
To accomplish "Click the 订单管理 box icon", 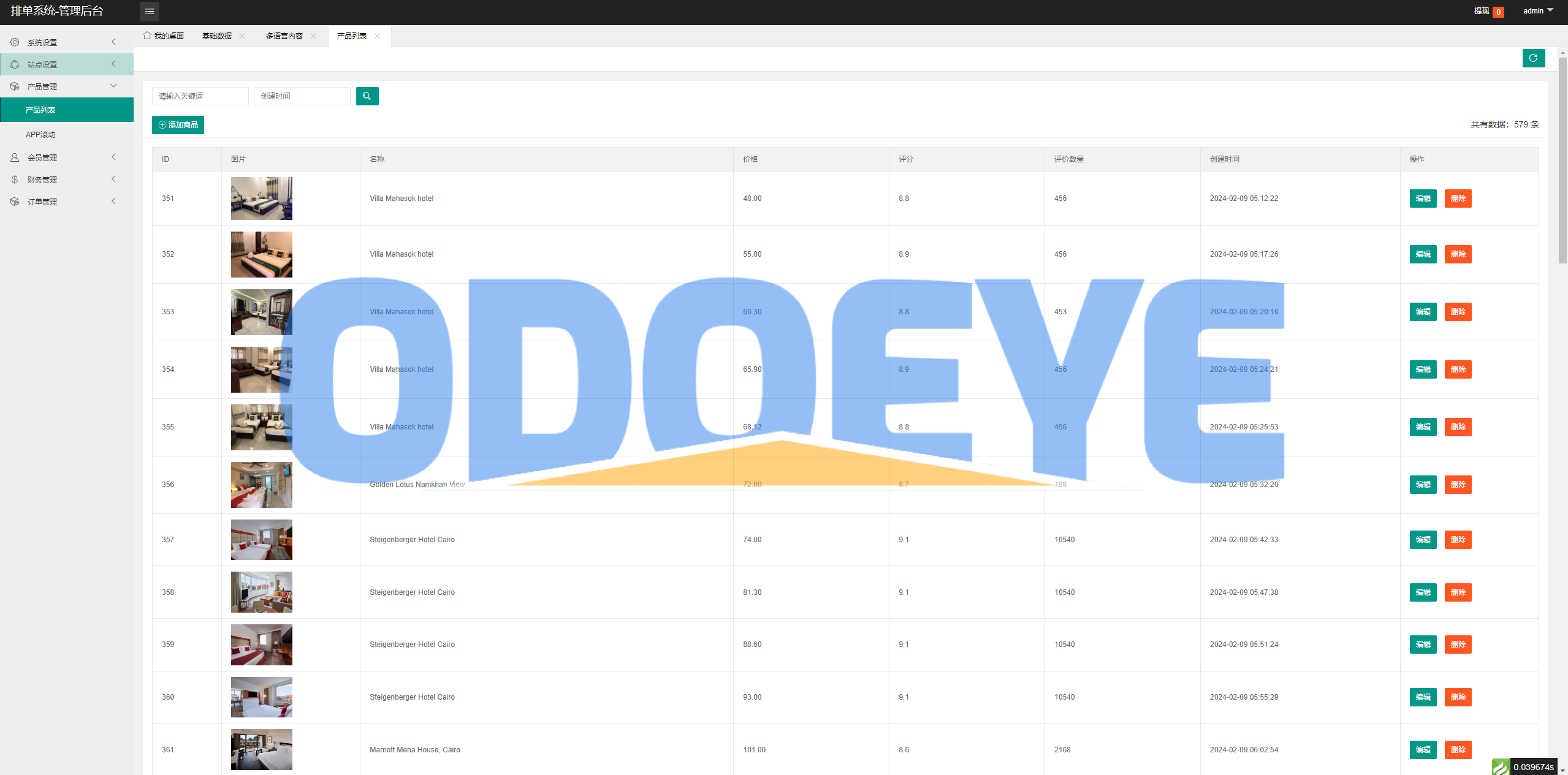I will coord(15,202).
